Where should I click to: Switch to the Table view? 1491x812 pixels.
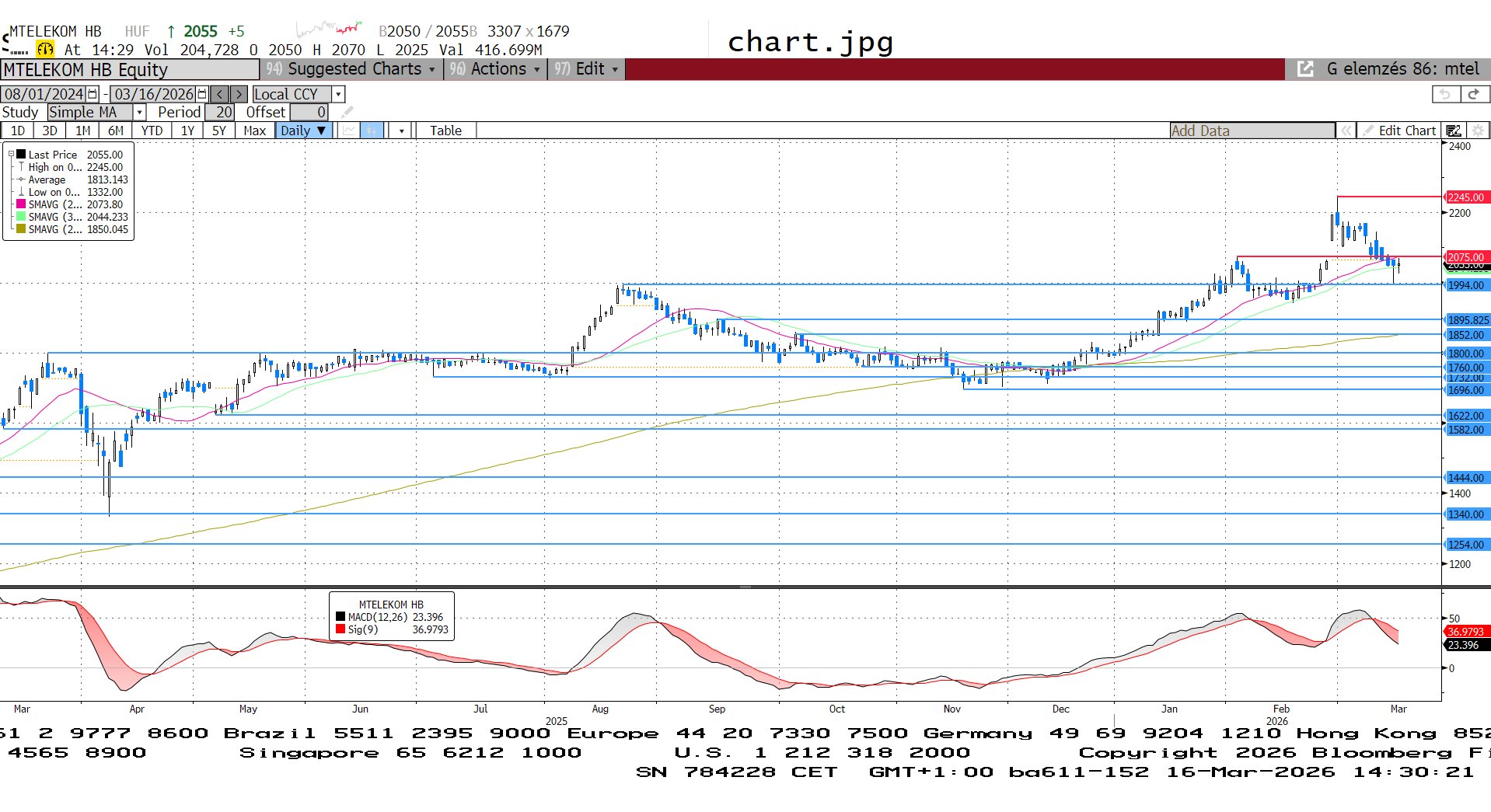(445, 131)
